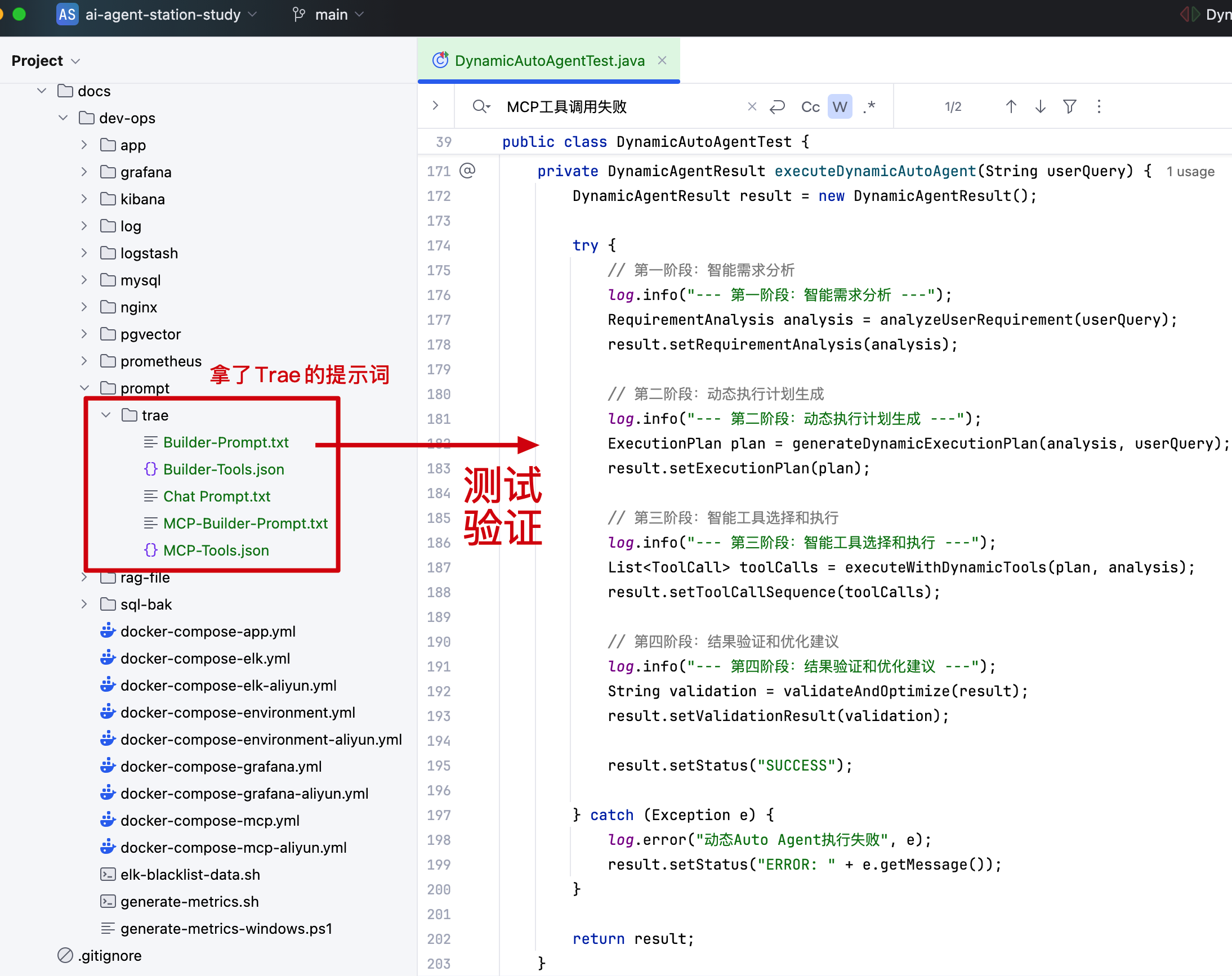
Task: Expand replace field with chevron arrow
Action: (435, 106)
